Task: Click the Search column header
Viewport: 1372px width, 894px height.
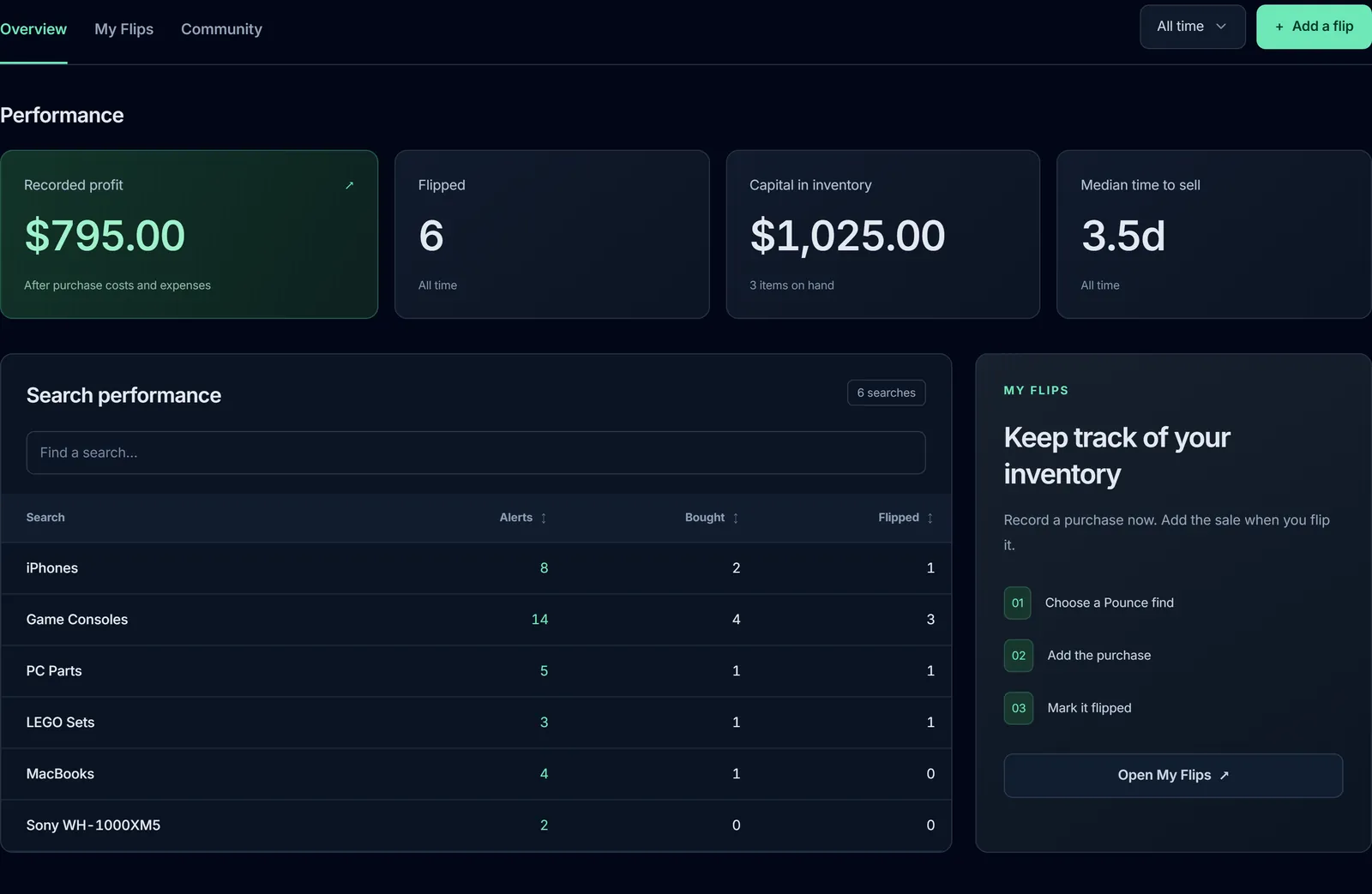Action: point(45,518)
